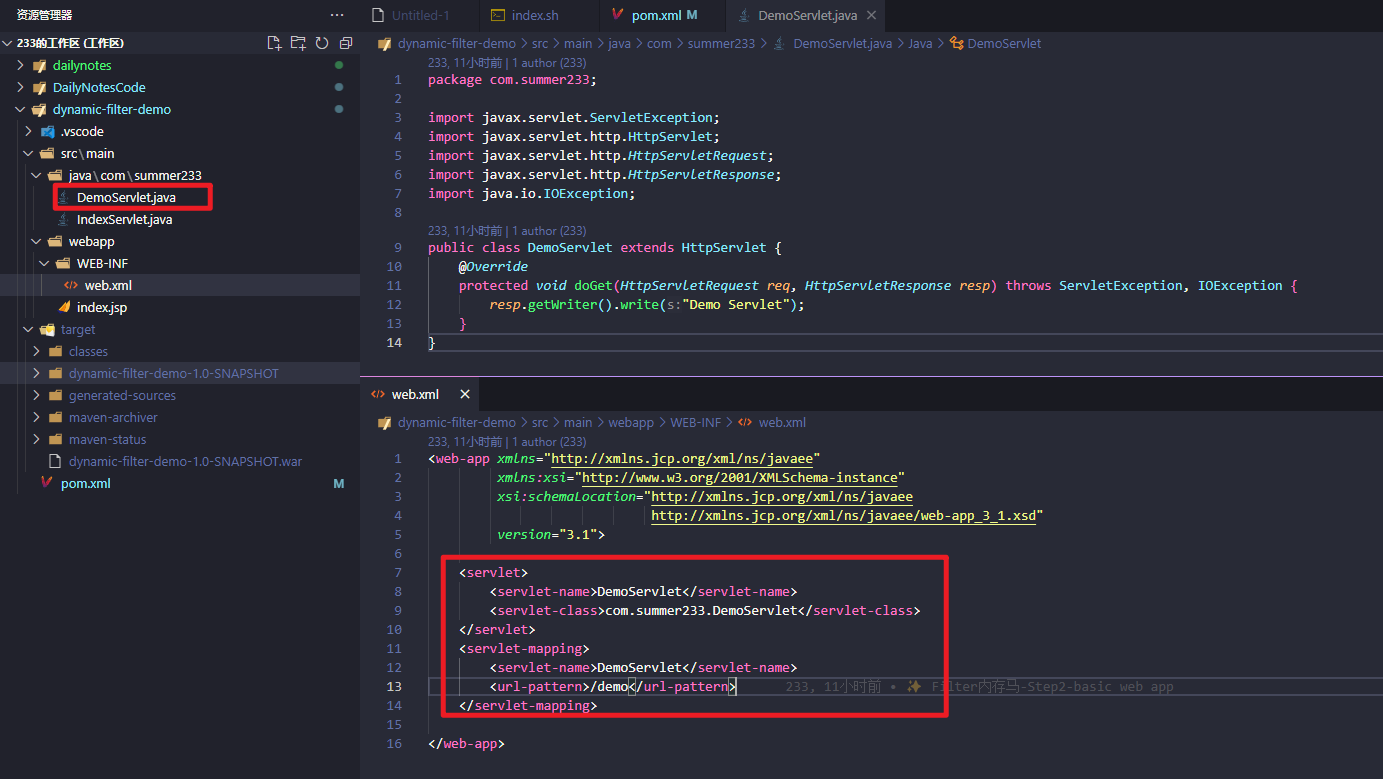This screenshot has width=1383, height=779.
Task: Click line number 12 in DemoServlet.java
Action: pyautogui.click(x=394, y=304)
